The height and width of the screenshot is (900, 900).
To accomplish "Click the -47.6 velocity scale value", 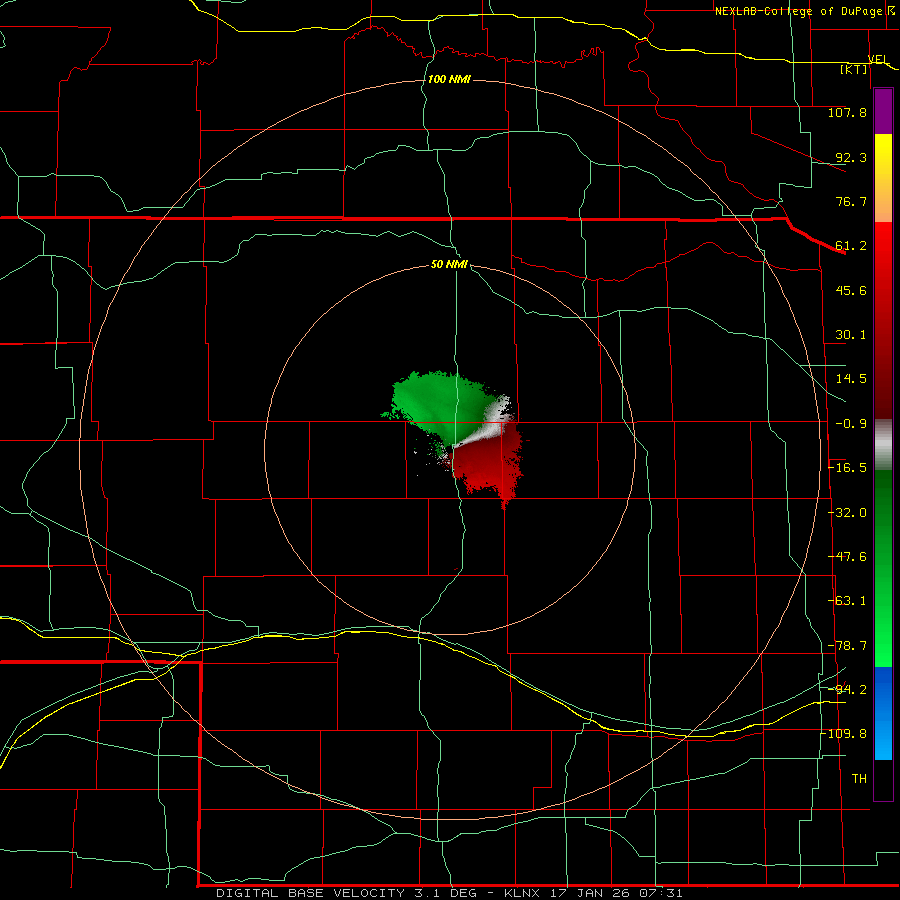I will (x=847, y=557).
